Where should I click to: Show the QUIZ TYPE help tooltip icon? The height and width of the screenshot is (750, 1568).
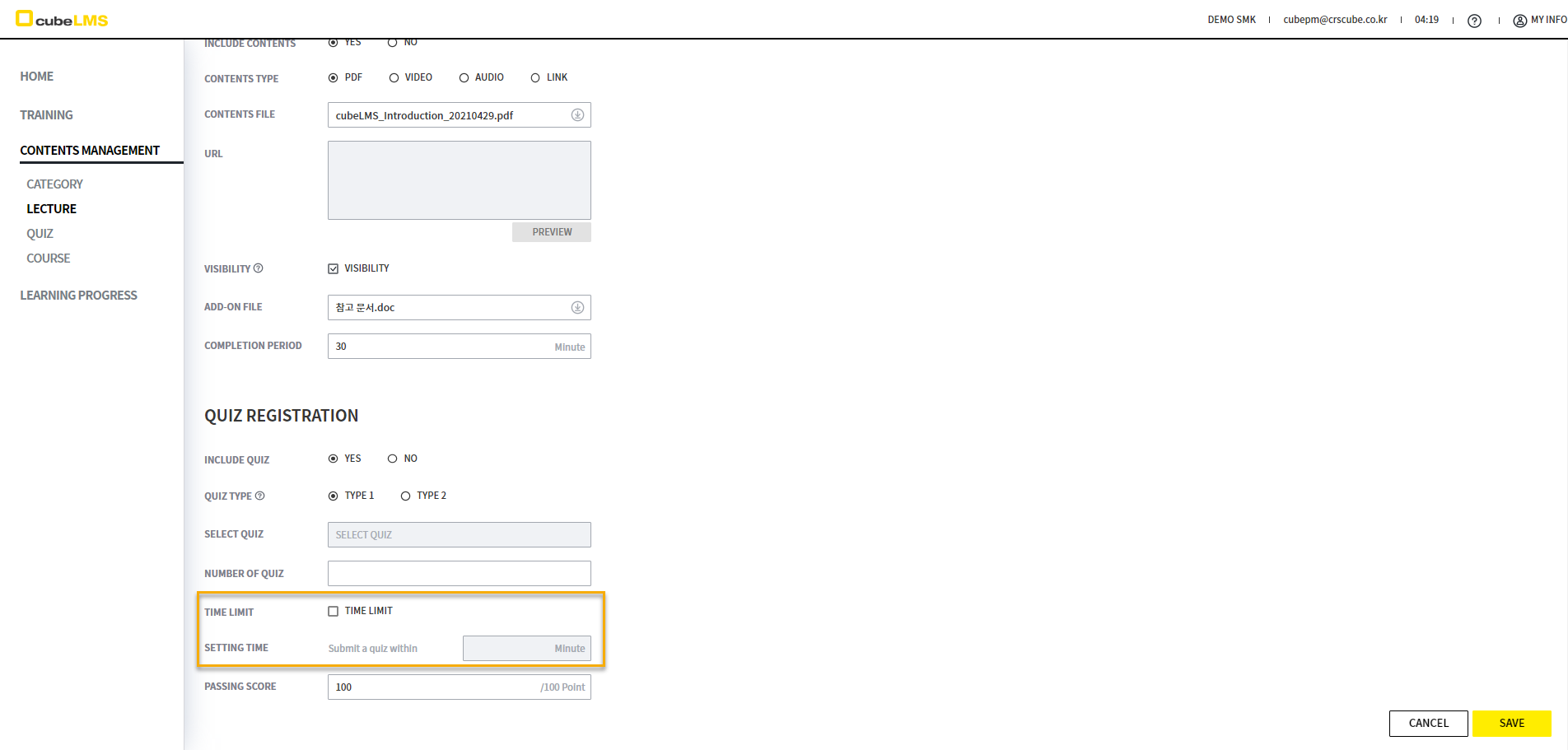click(260, 496)
